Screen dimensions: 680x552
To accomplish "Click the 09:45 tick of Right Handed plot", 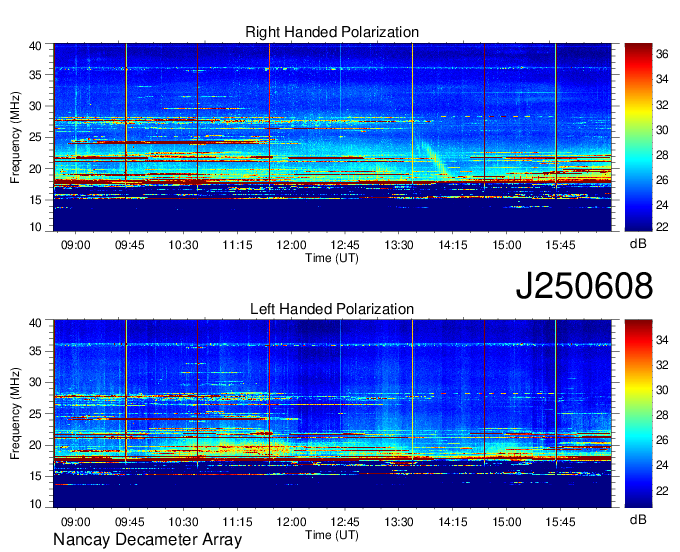I will 129,245.
